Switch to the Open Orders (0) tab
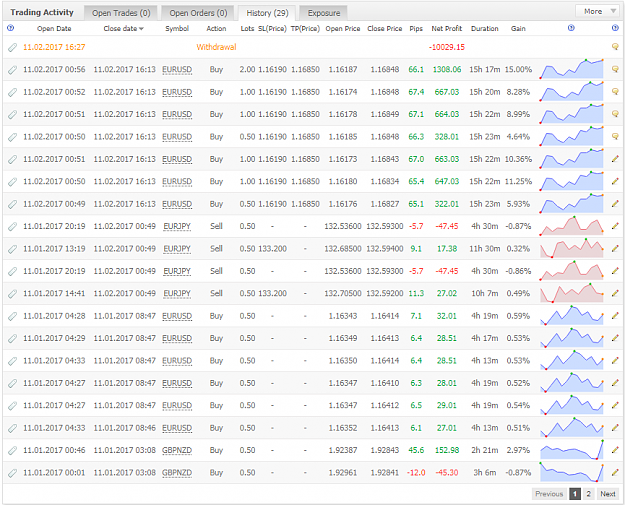The height and width of the screenshot is (505, 625). (x=198, y=13)
